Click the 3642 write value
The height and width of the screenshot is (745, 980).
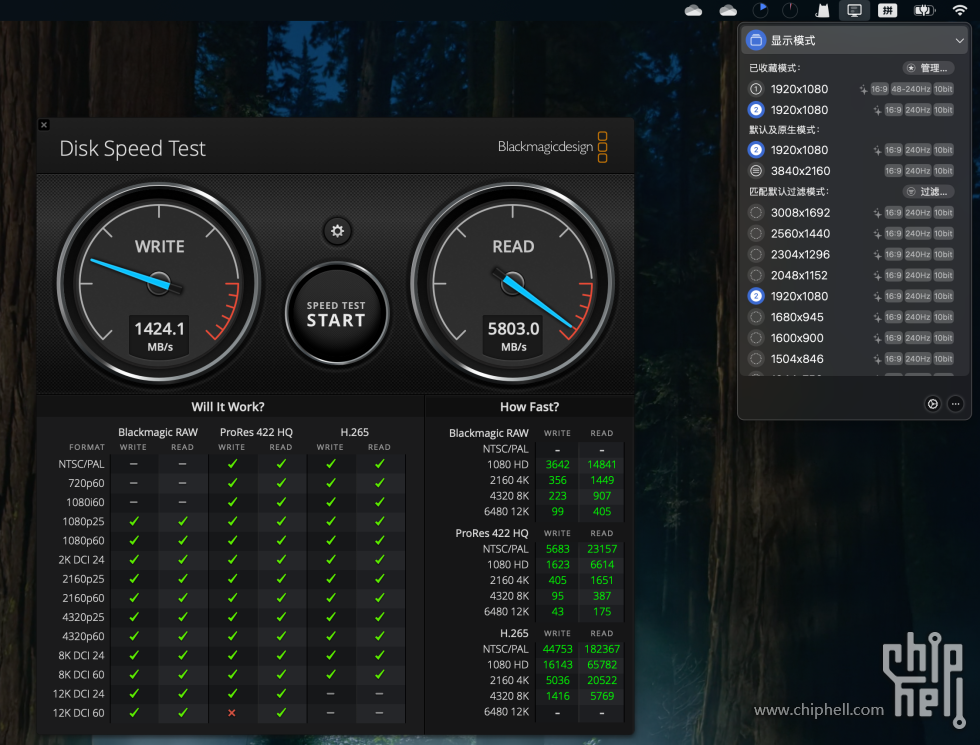click(x=558, y=464)
